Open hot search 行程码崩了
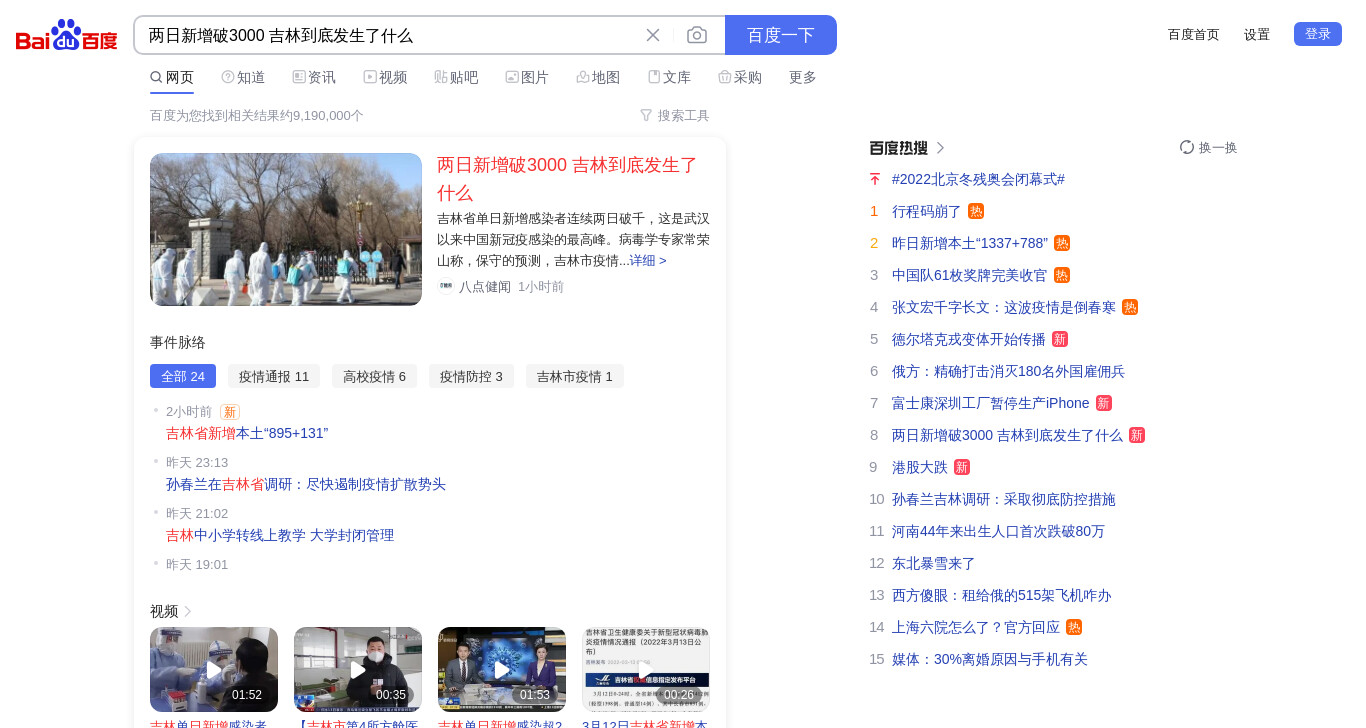 [x=927, y=211]
